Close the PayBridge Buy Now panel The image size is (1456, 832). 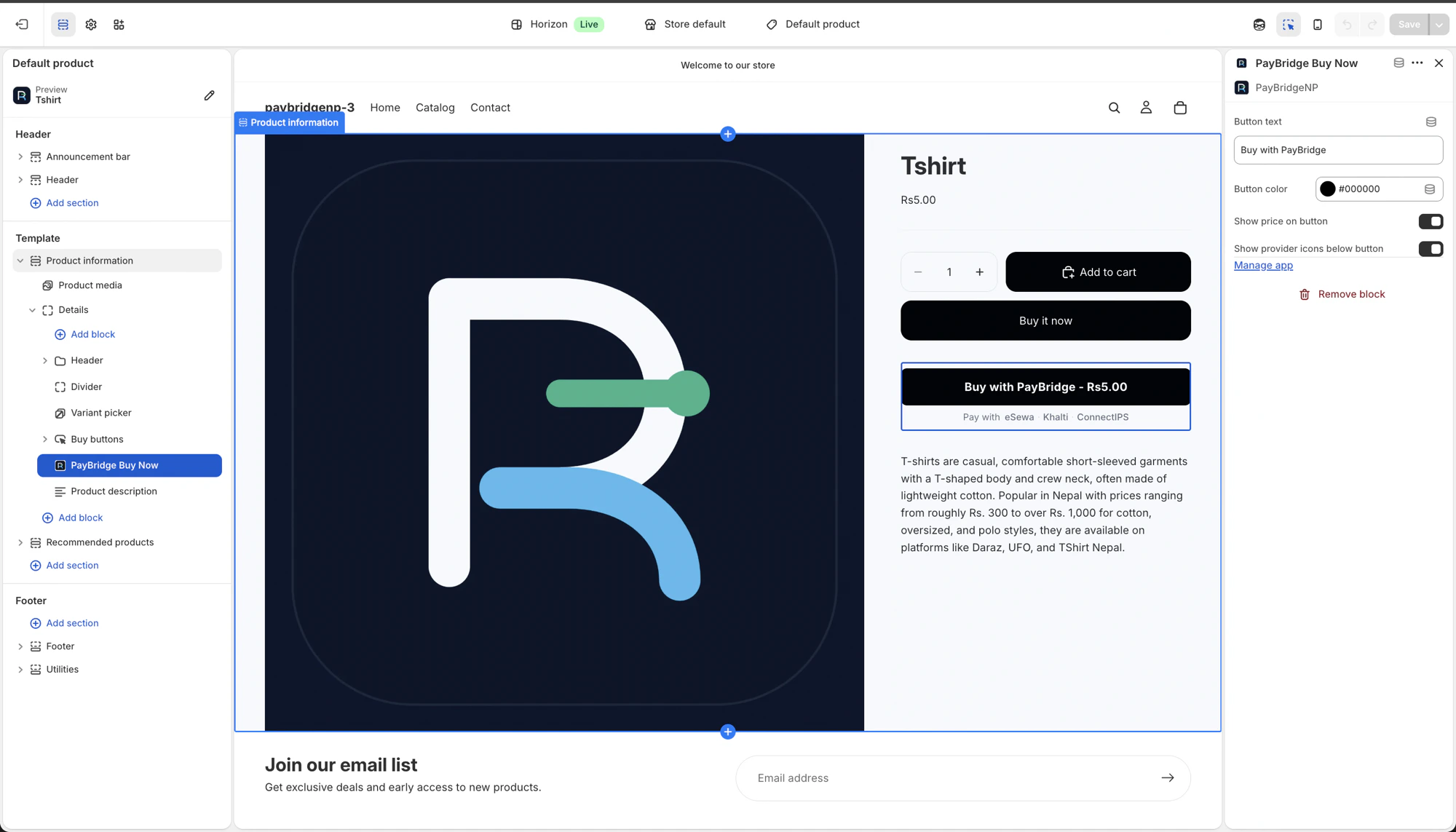click(1439, 63)
